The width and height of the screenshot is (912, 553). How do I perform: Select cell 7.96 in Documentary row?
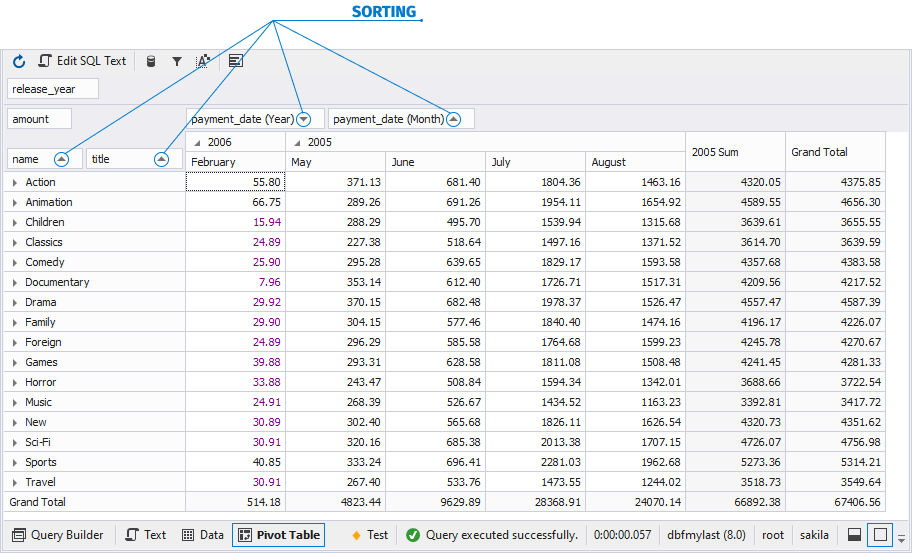236,282
